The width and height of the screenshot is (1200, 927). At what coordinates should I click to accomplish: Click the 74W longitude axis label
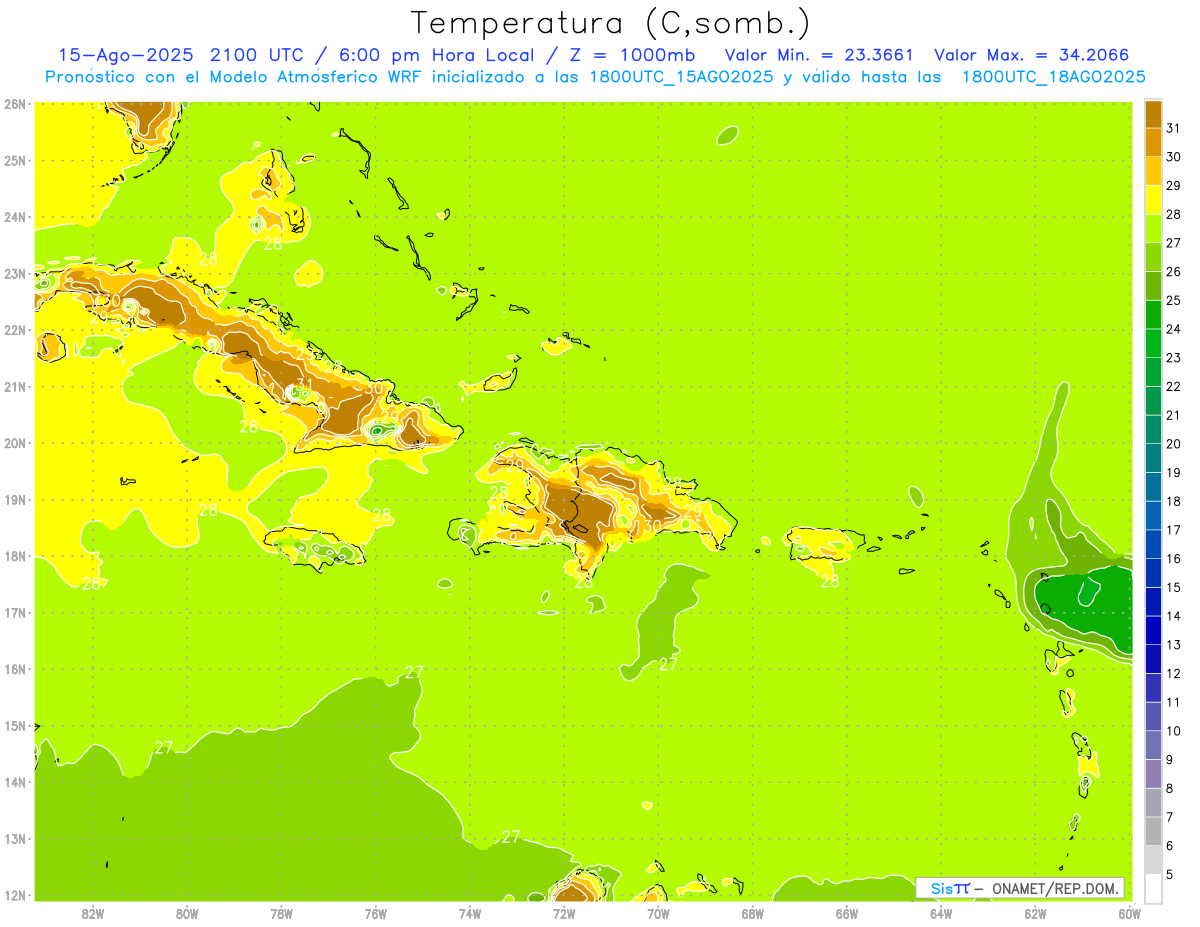coord(470,912)
